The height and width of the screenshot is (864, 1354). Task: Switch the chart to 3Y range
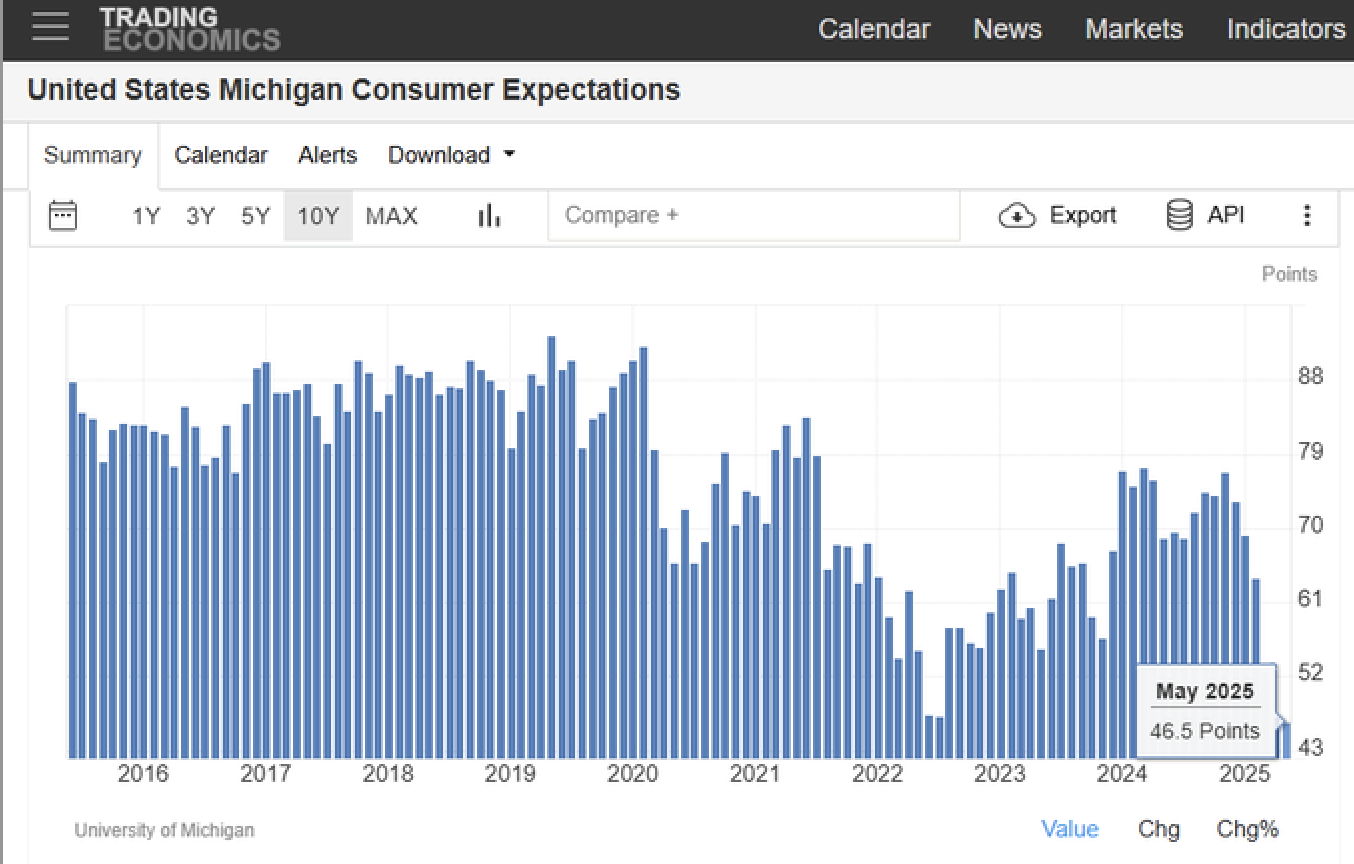tap(200, 216)
